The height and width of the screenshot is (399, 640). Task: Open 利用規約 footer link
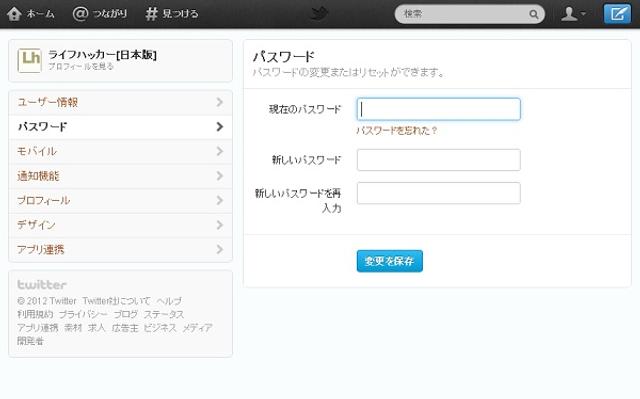pos(35,315)
